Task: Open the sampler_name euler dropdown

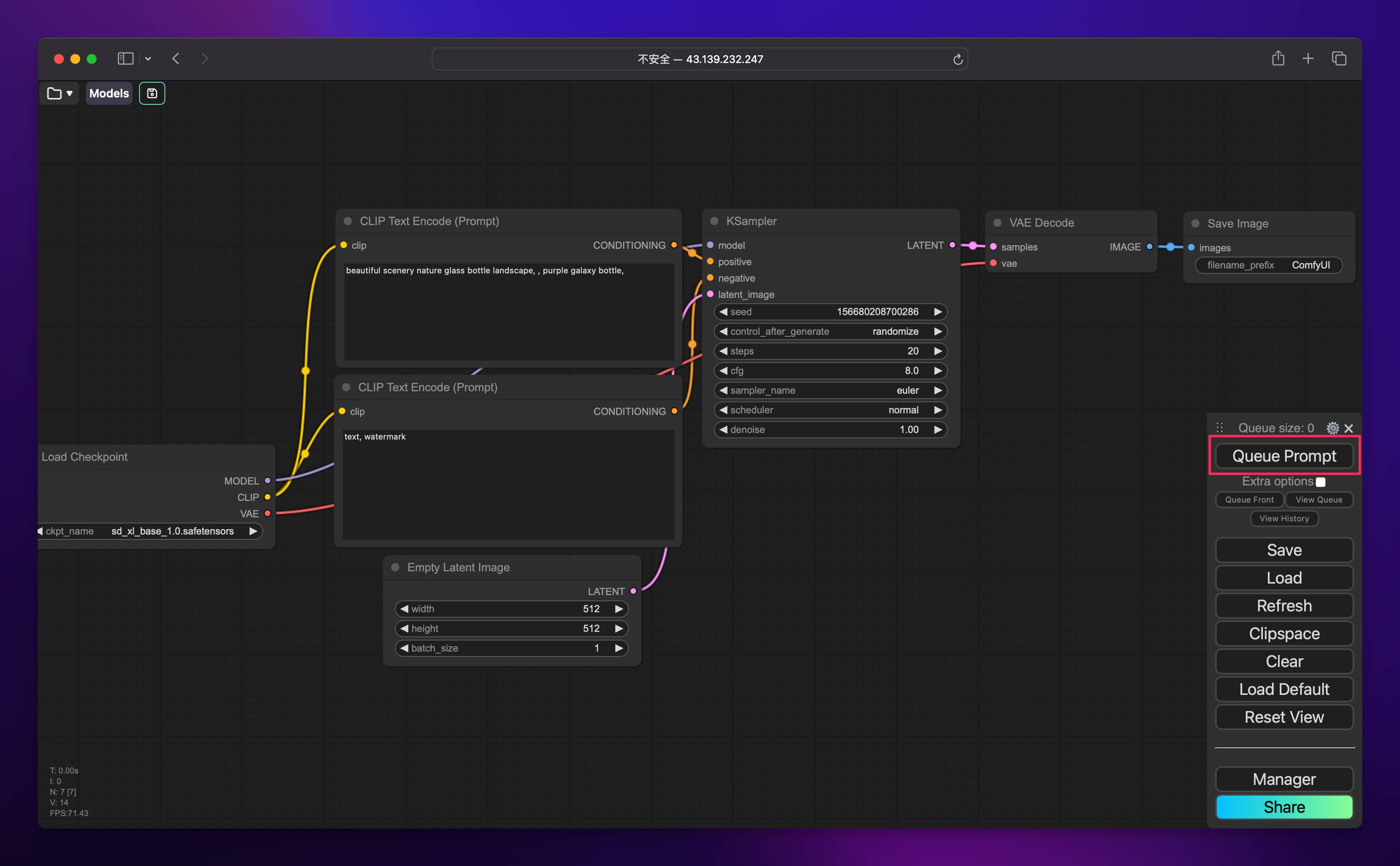Action: click(830, 390)
